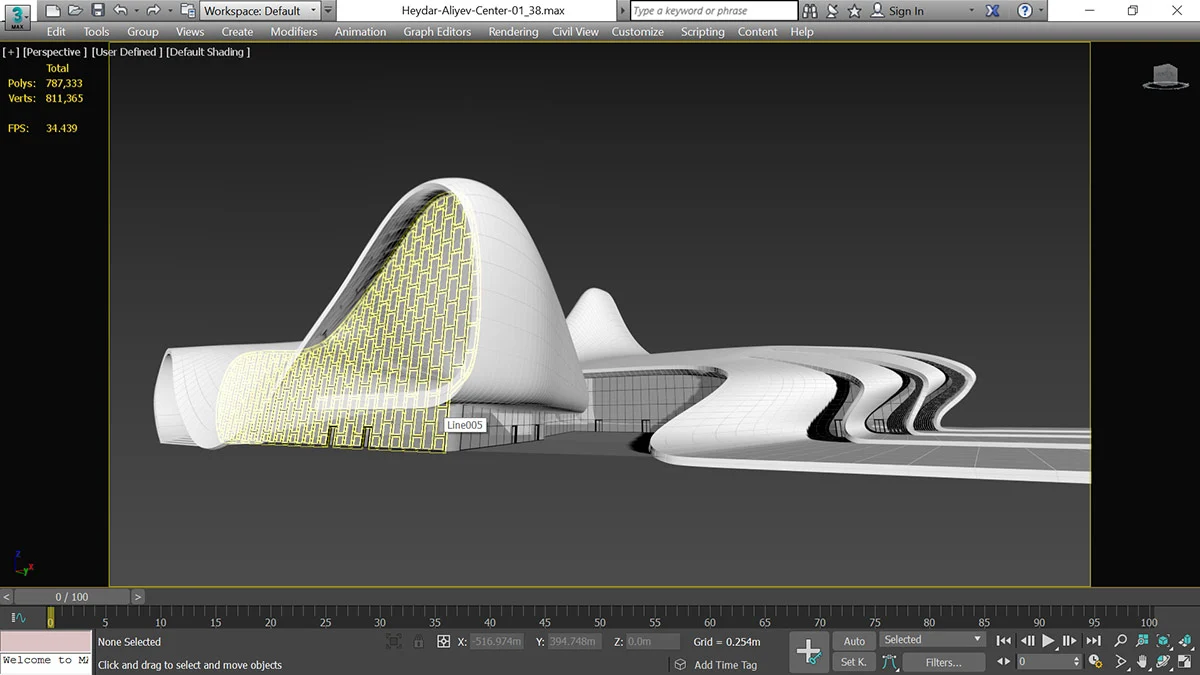Open the 3ds Max application menu
This screenshot has width=1200, height=675.
pos(17,16)
